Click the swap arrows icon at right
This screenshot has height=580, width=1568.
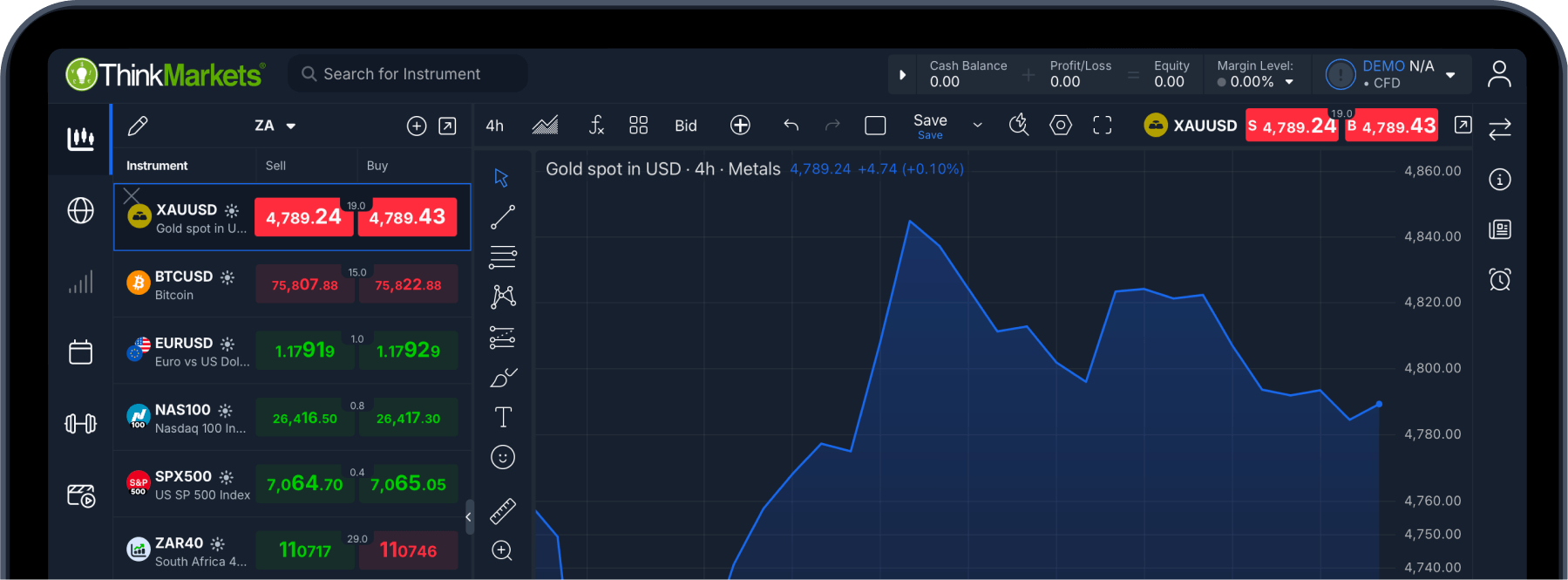(1500, 130)
